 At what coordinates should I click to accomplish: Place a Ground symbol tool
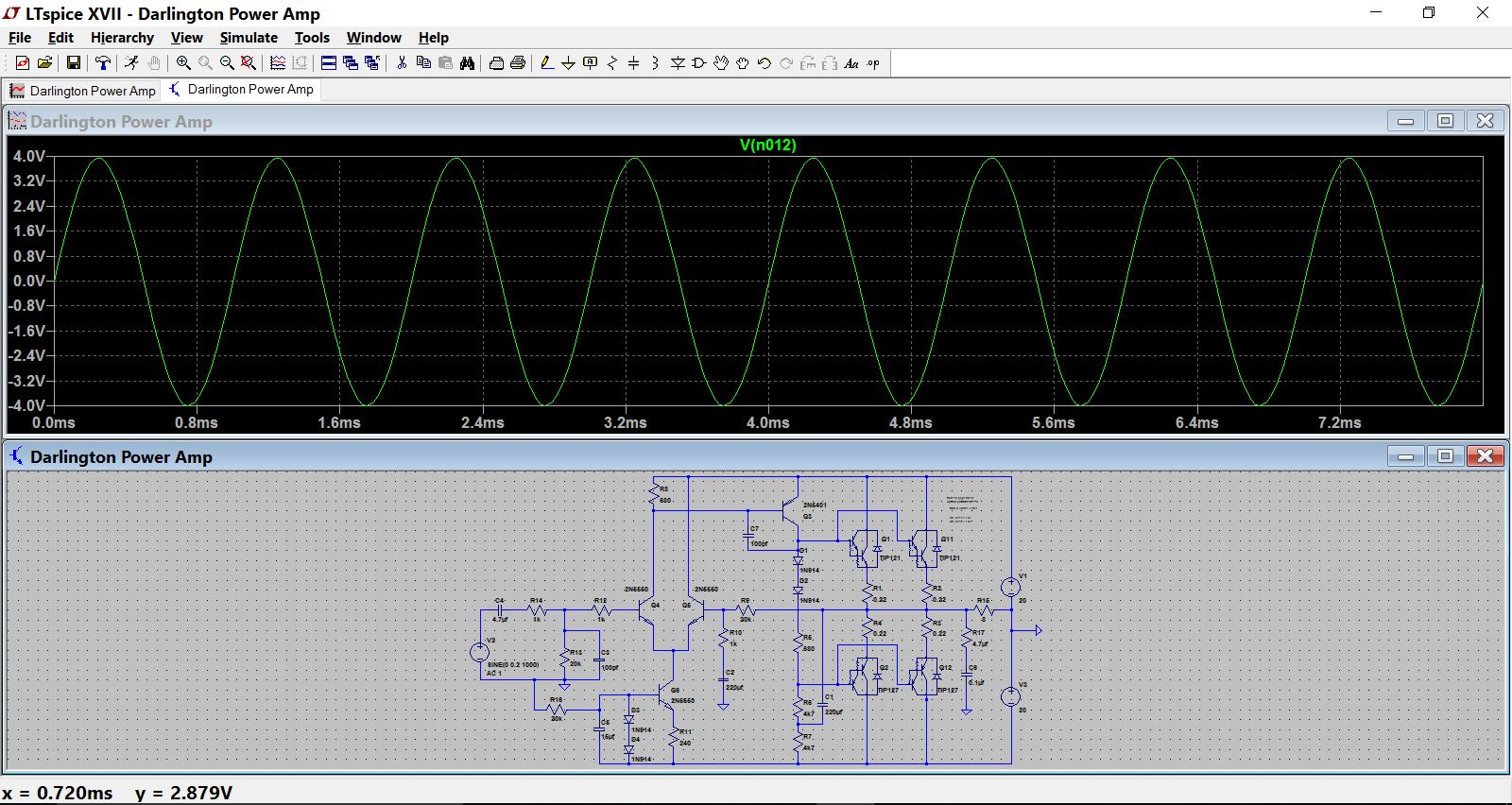point(568,63)
